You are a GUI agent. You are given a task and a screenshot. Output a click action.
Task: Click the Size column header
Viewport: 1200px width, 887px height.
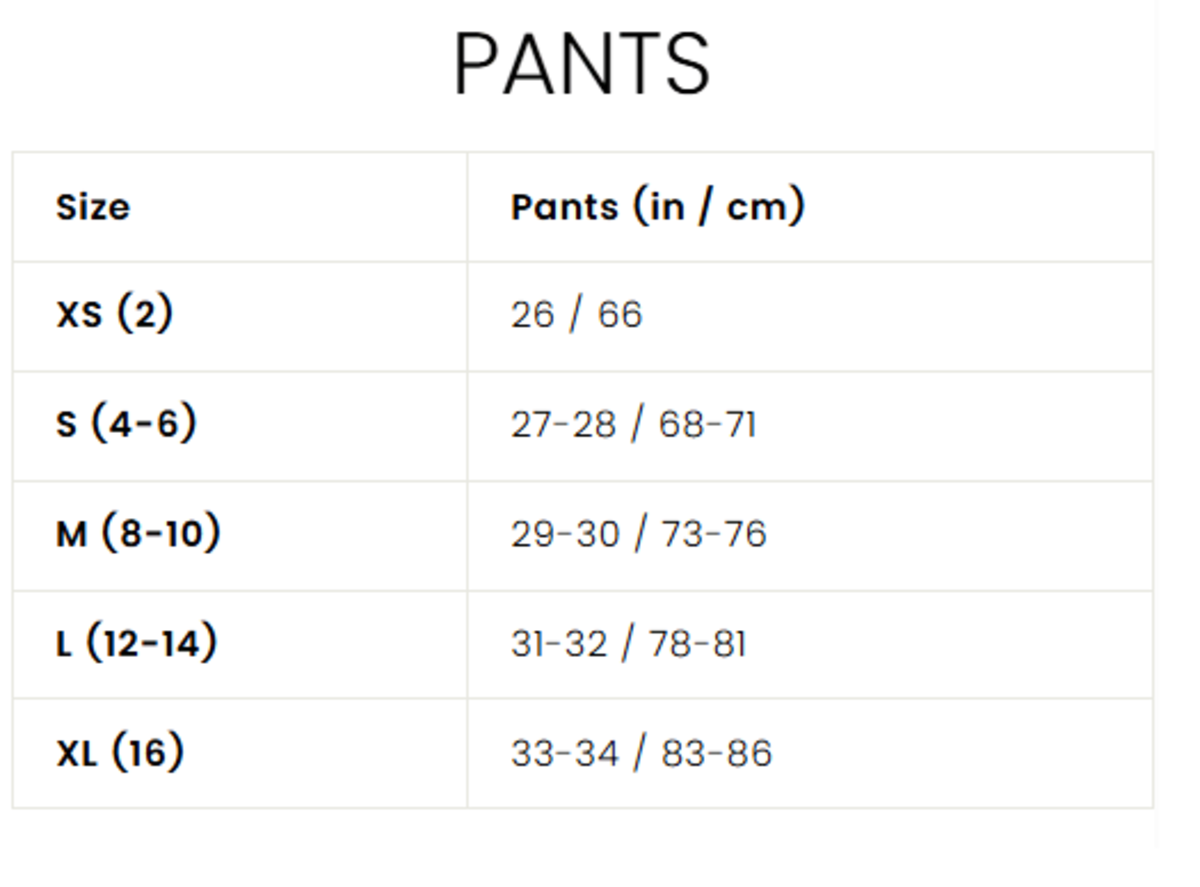[x=92, y=207]
